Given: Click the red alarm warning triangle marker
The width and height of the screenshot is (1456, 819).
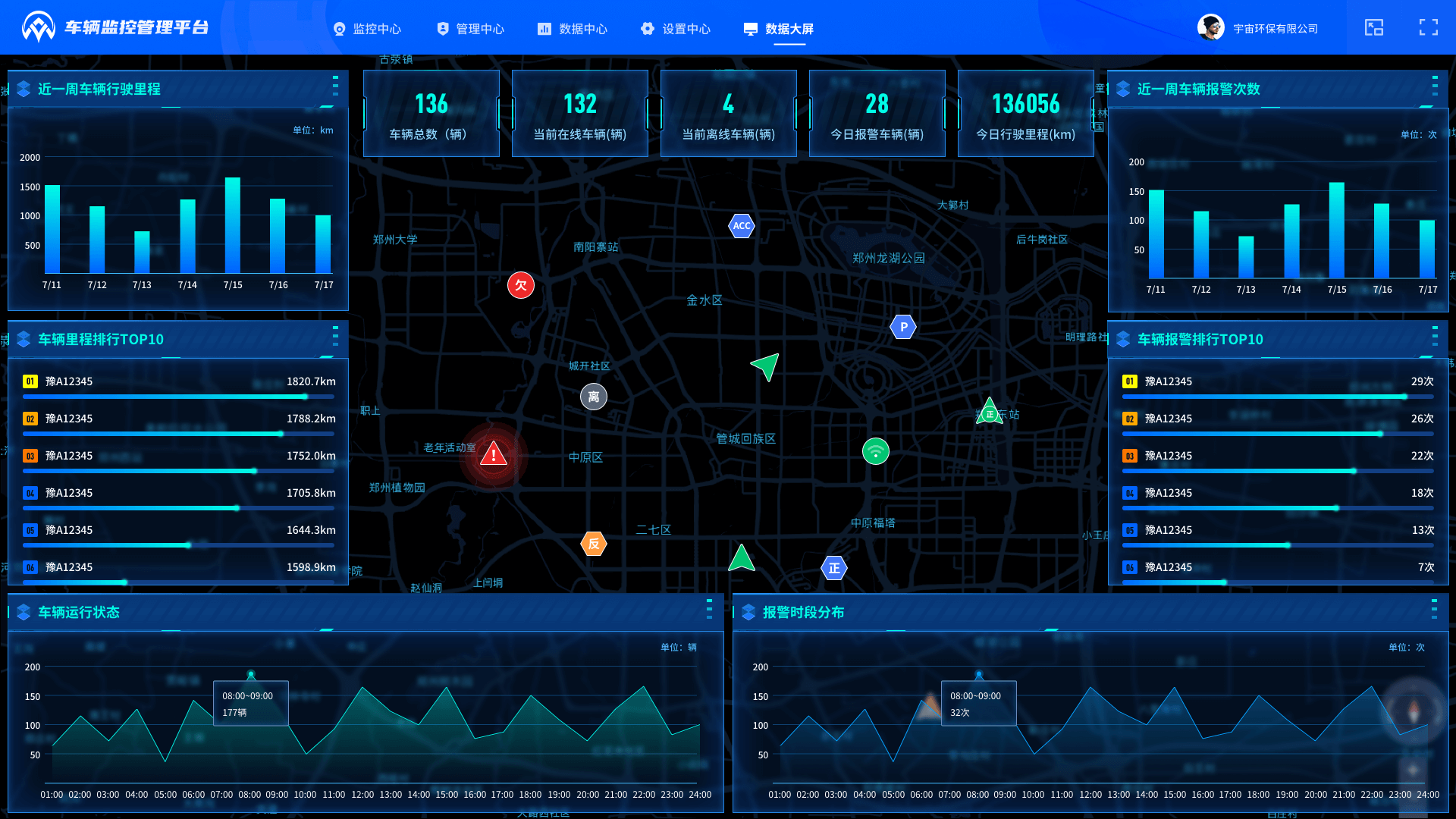Looking at the screenshot, I should click(494, 455).
